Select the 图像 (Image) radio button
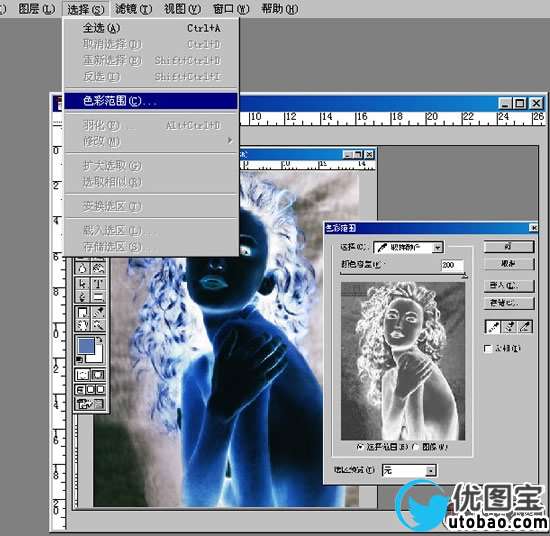The width and height of the screenshot is (550, 536). tap(416, 447)
